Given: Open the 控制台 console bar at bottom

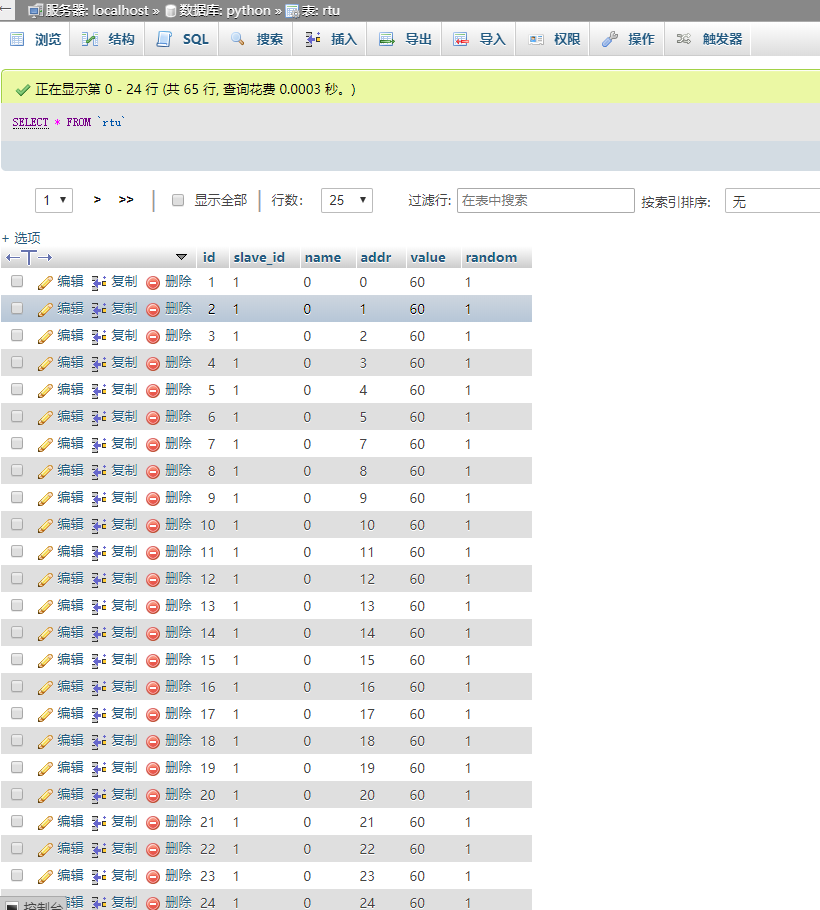Looking at the screenshot, I should [x=32, y=904].
